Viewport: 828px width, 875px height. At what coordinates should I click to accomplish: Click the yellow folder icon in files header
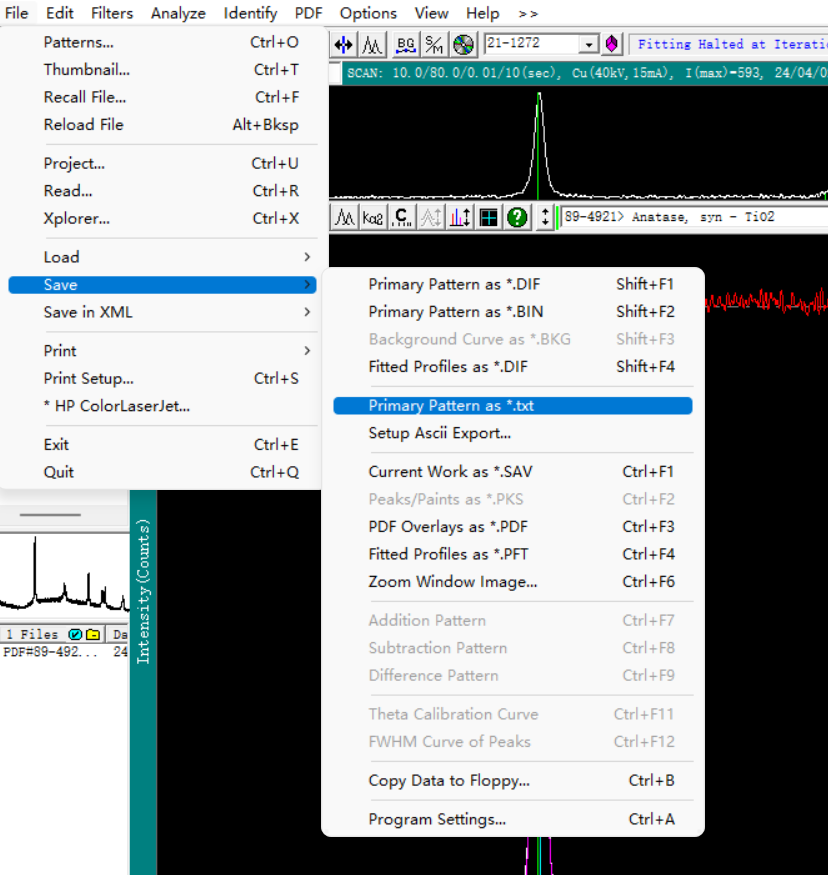pos(92,634)
